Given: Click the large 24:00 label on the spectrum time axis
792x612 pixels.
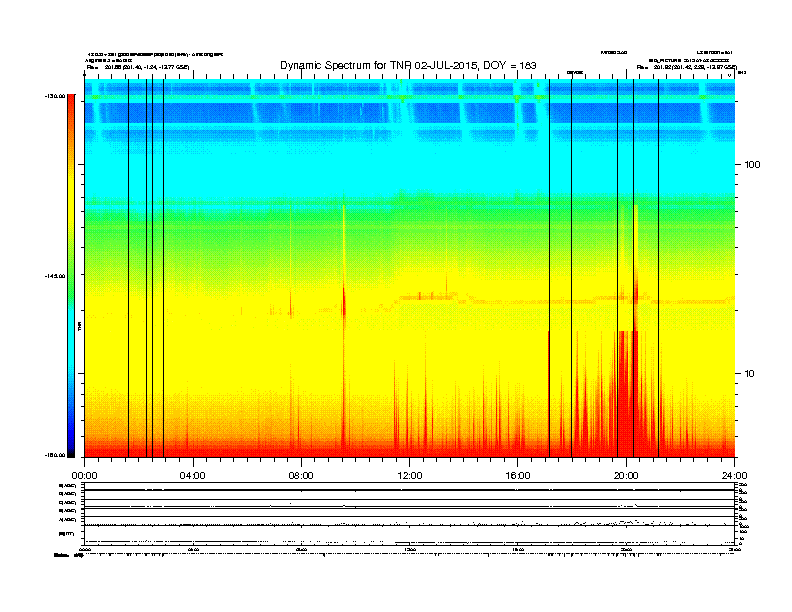Looking at the screenshot, I should (x=734, y=476).
